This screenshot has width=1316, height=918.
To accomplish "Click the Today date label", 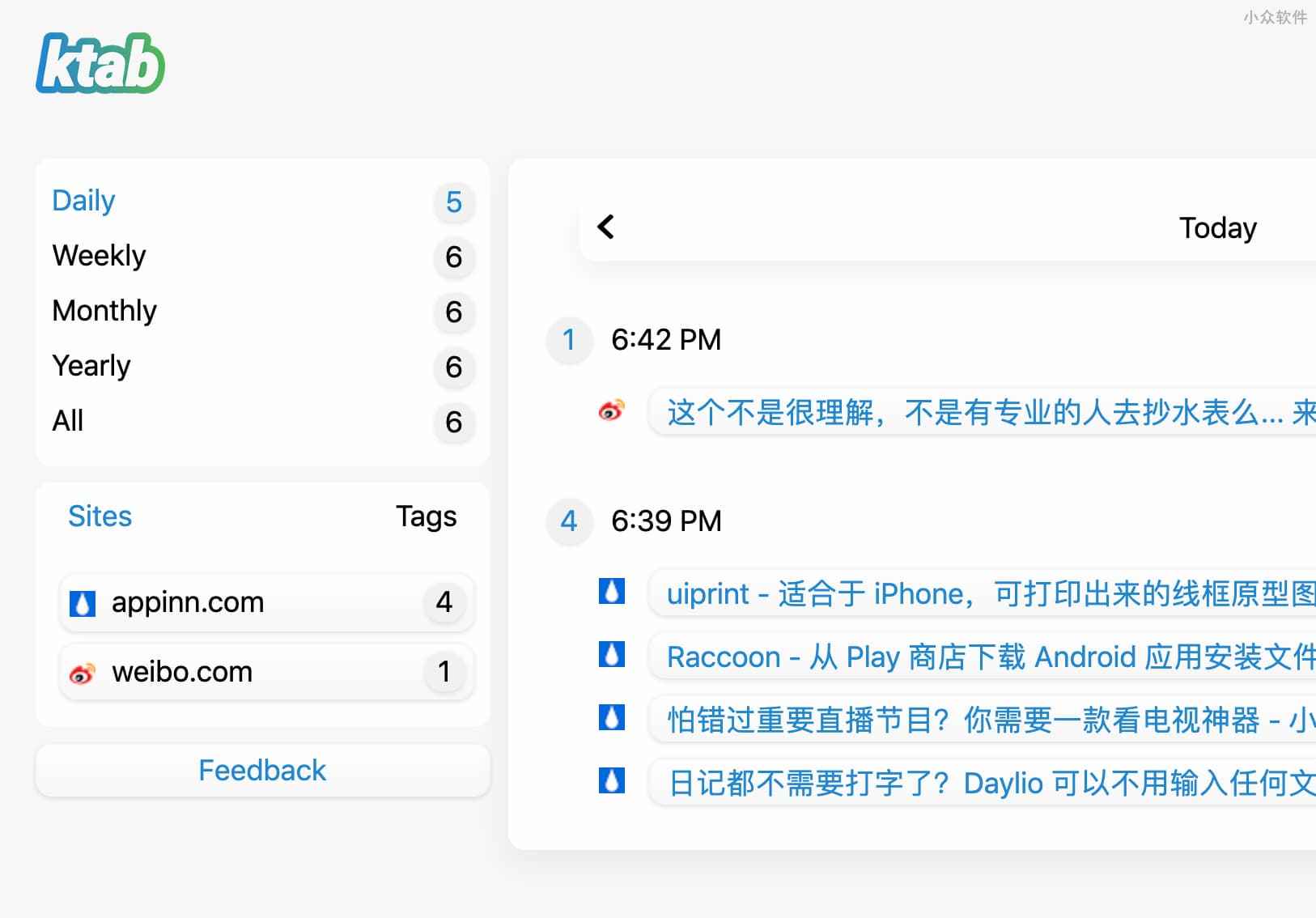I will (x=1217, y=227).
